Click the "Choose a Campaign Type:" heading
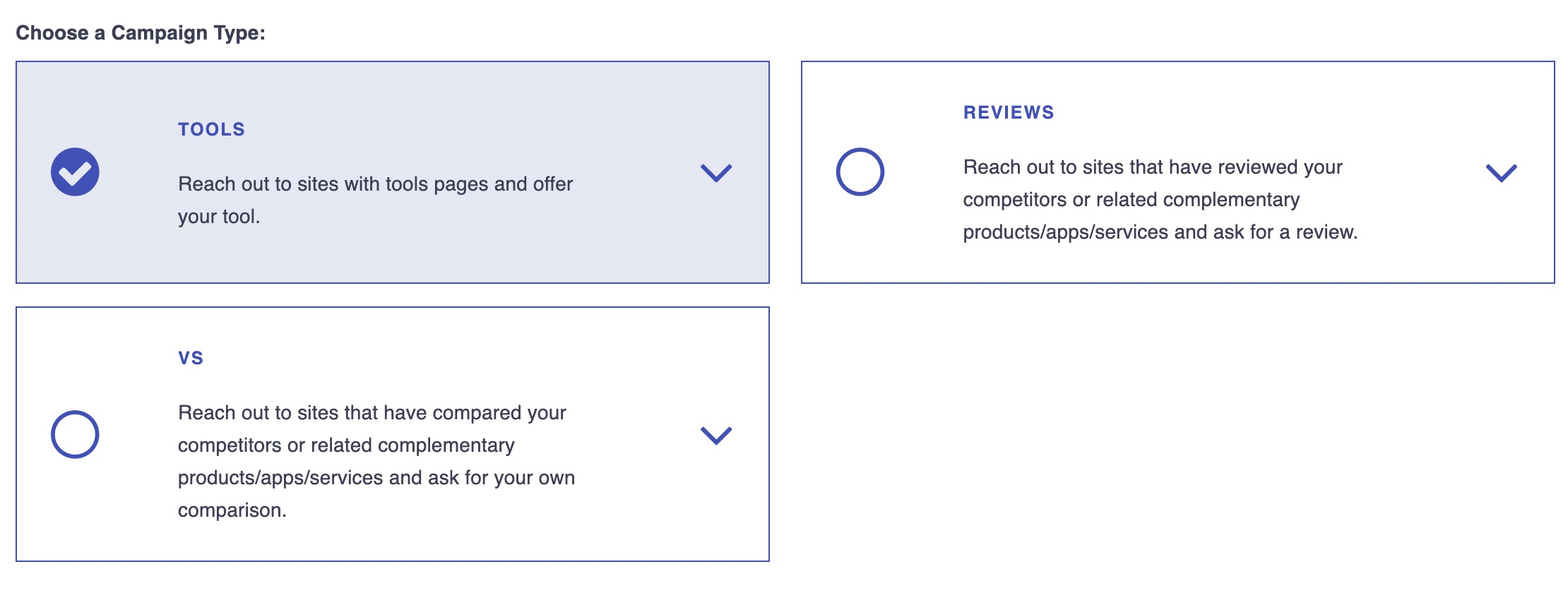1568x593 pixels. tap(141, 32)
